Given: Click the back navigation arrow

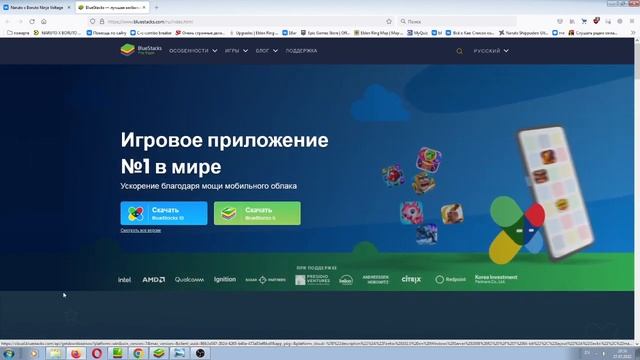Looking at the screenshot, I should [x=8, y=21].
